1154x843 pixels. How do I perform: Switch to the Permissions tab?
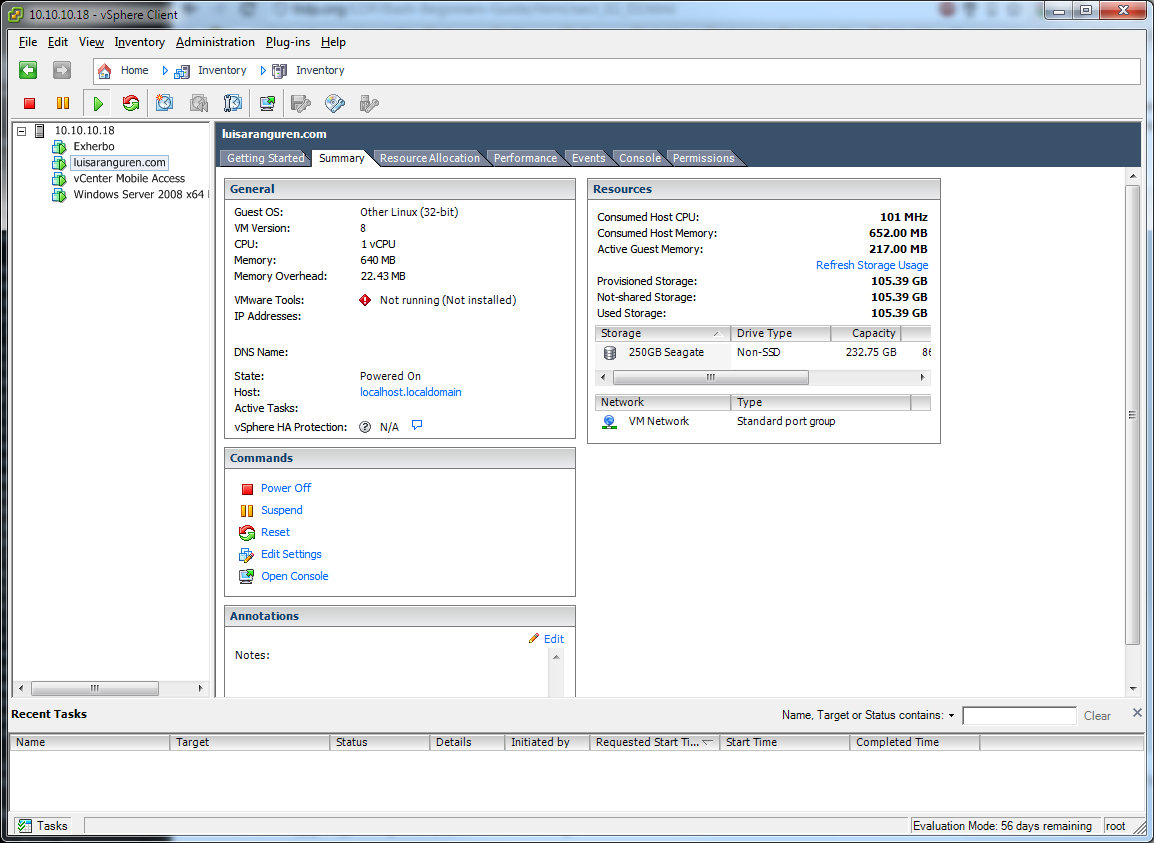point(704,158)
